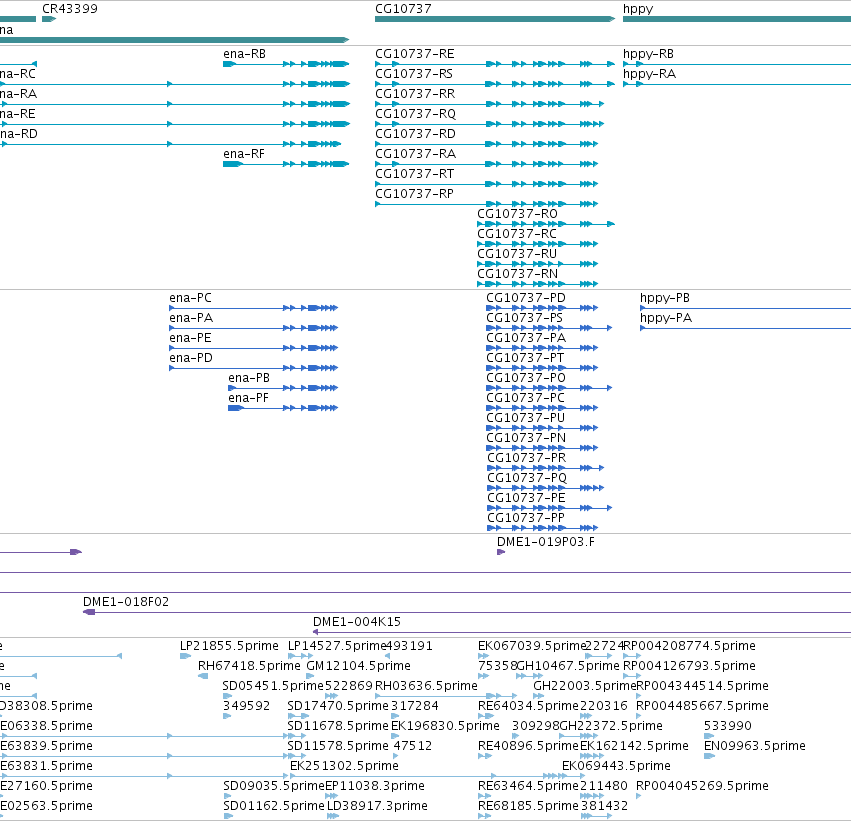
Task: Click the CG10737-PO protein label
Action: (525, 378)
